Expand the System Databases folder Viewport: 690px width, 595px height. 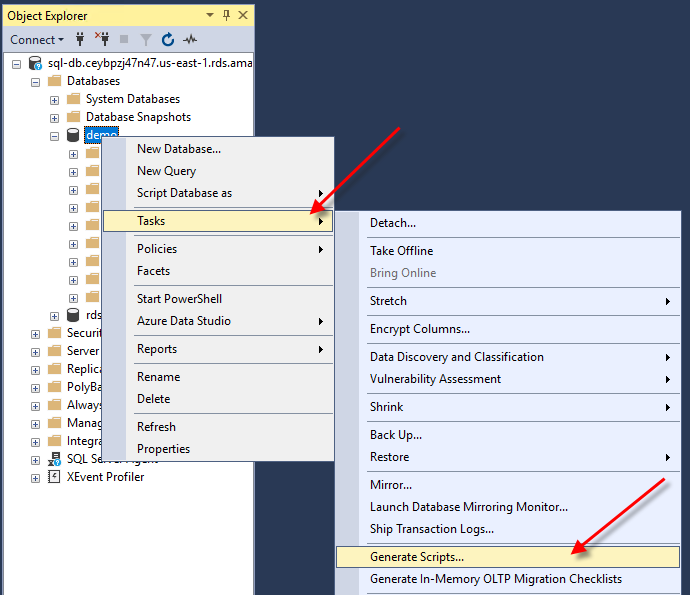(55, 99)
